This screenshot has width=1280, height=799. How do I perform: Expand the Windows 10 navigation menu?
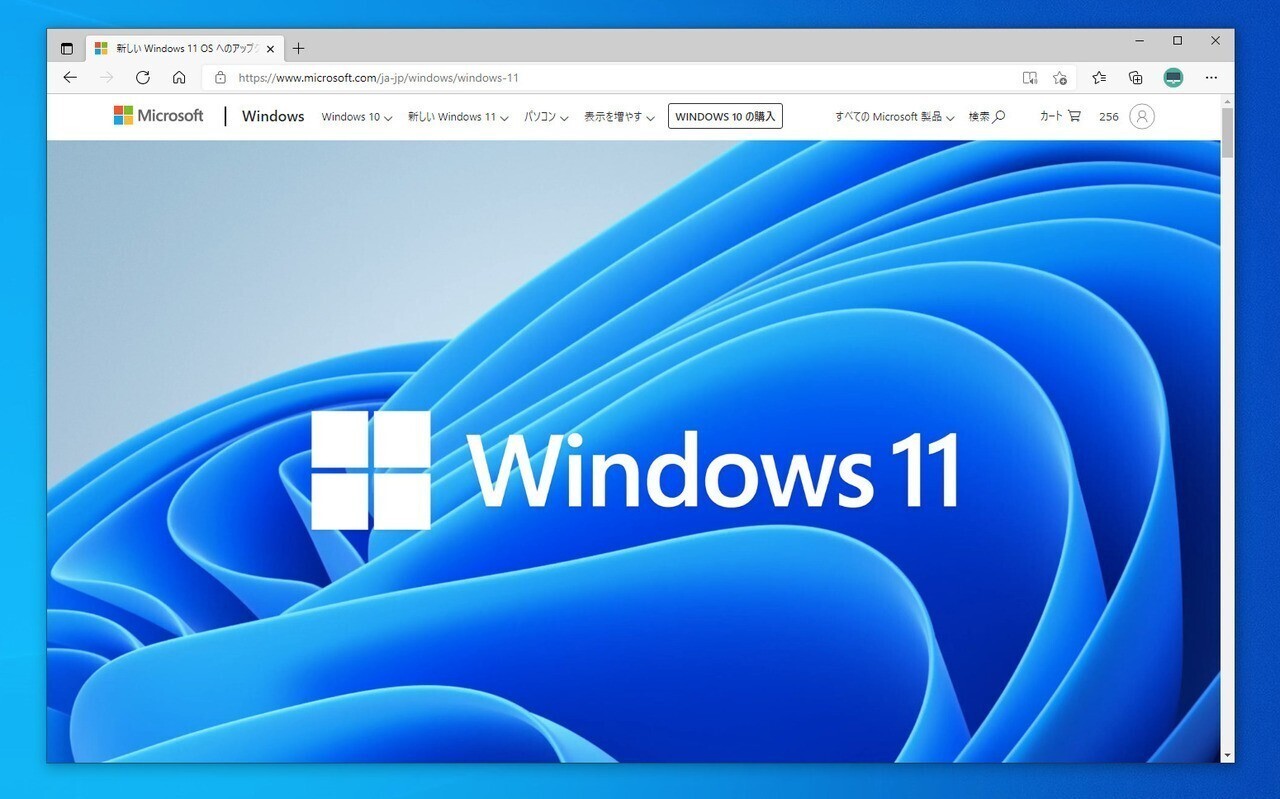pos(357,117)
